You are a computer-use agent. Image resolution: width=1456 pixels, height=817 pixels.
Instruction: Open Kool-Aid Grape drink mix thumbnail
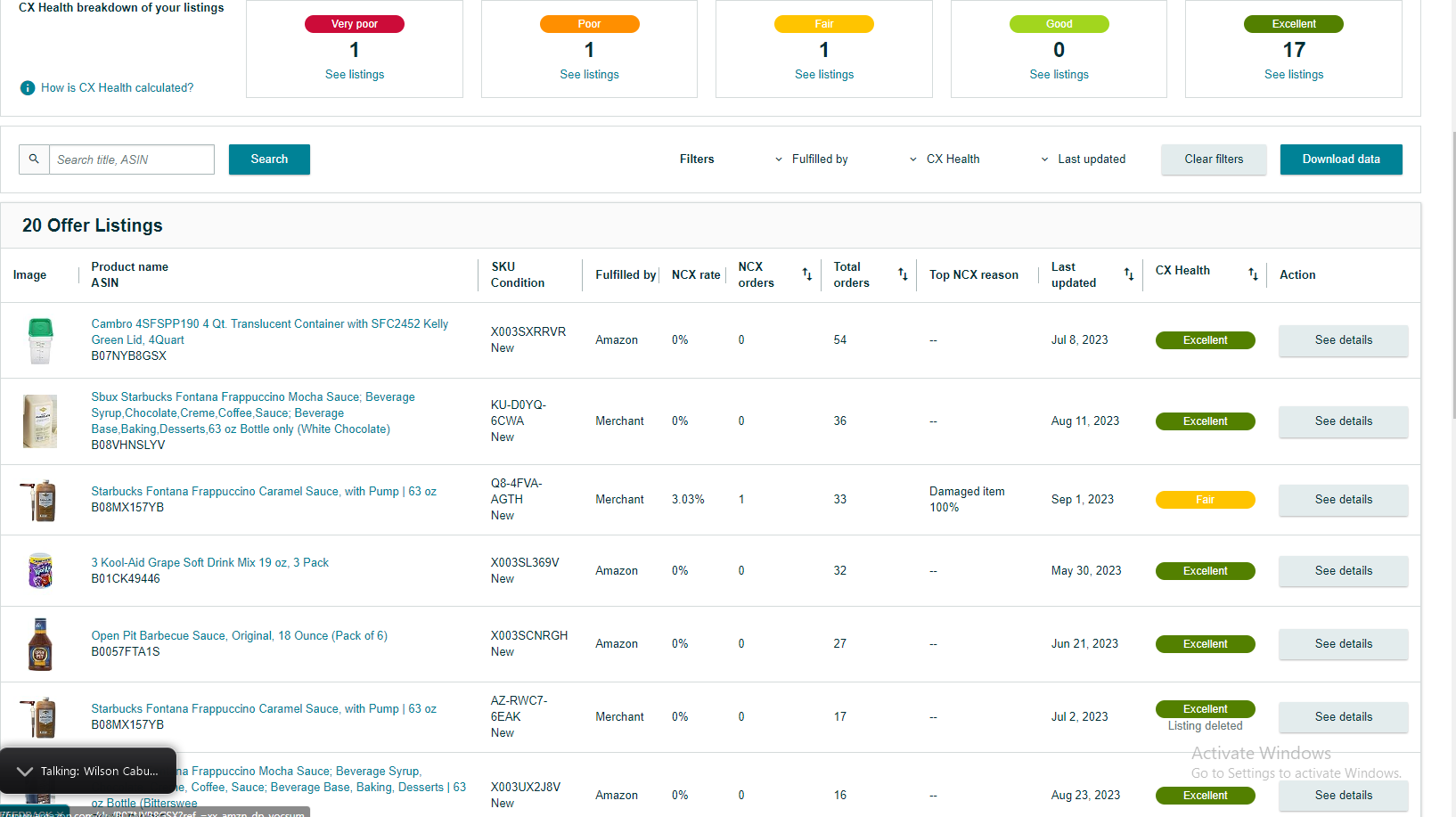point(40,571)
